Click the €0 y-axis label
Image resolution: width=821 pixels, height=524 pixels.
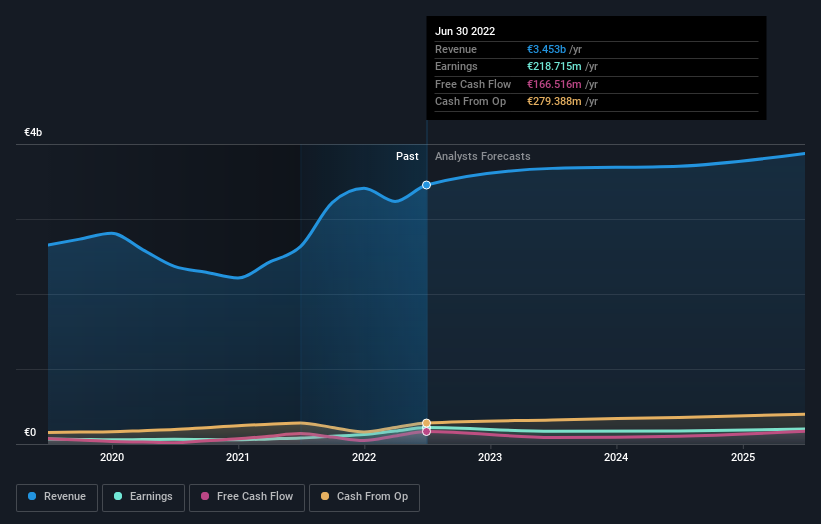[x=30, y=432]
